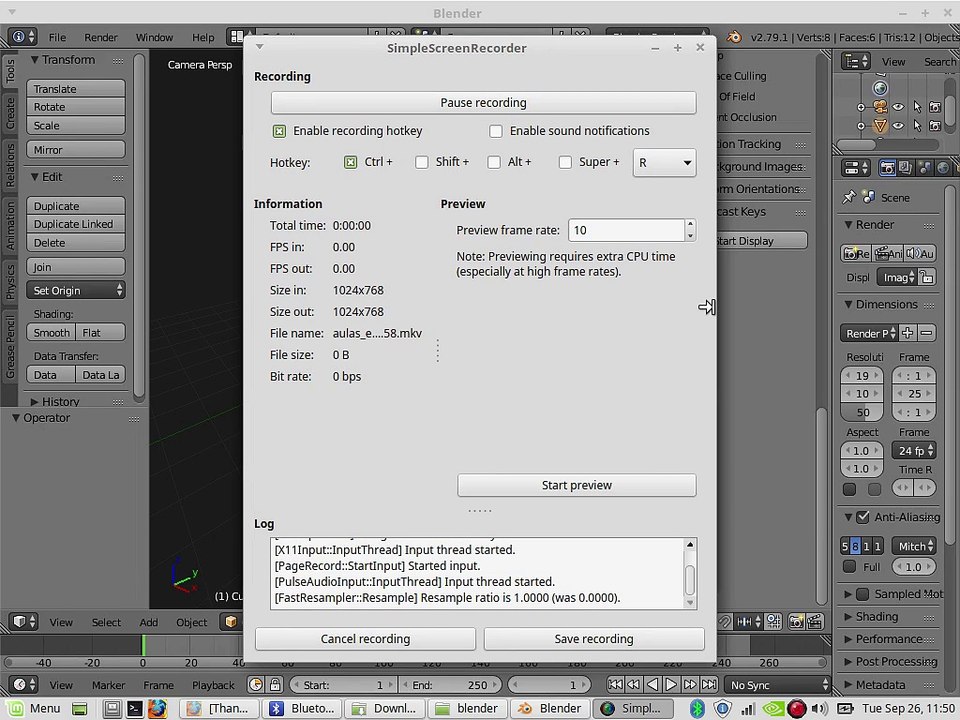This screenshot has width=960, height=720.
Task: Click the World globe icon in outliner
Action: coord(880,89)
